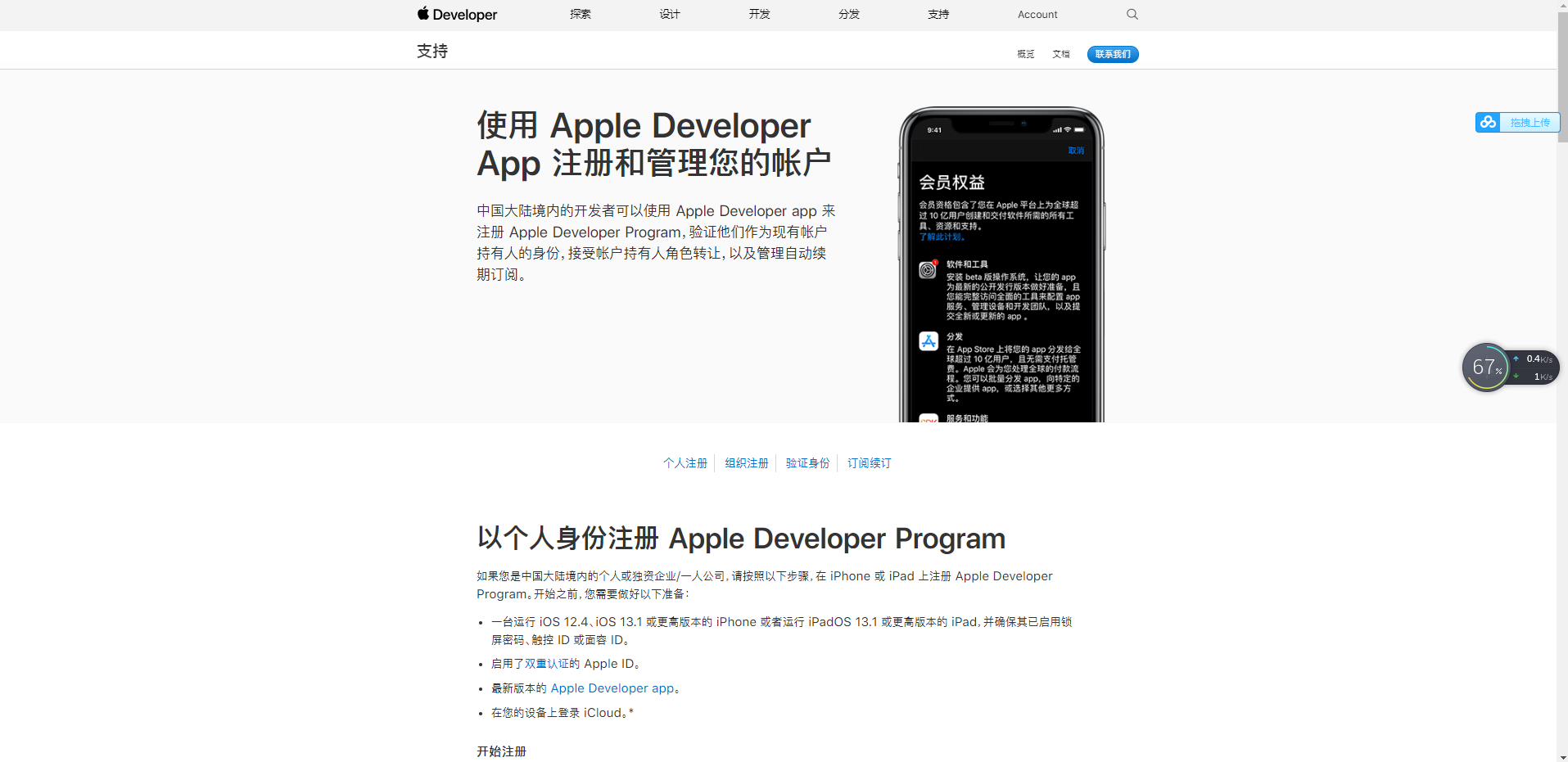Screen dimensions: 1568x762
Task: Open the 支持 menu item in top bar
Action: pos(938,14)
